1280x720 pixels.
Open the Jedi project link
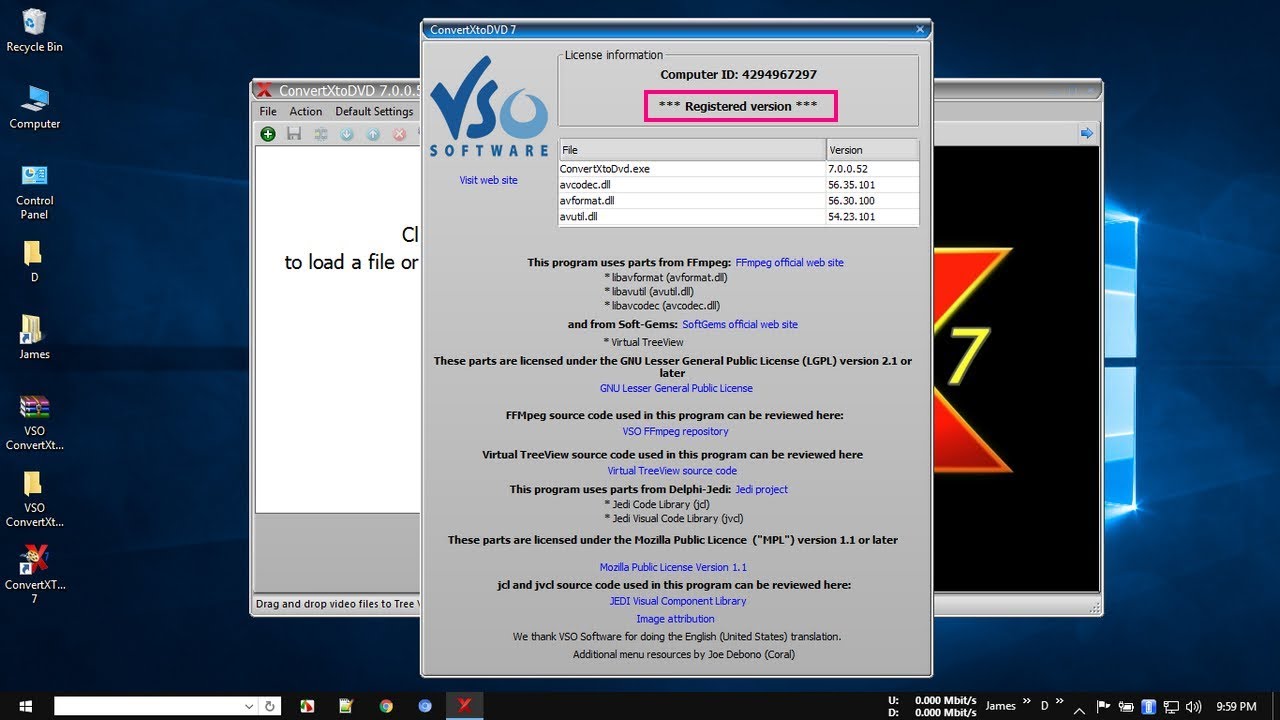[x=761, y=489]
